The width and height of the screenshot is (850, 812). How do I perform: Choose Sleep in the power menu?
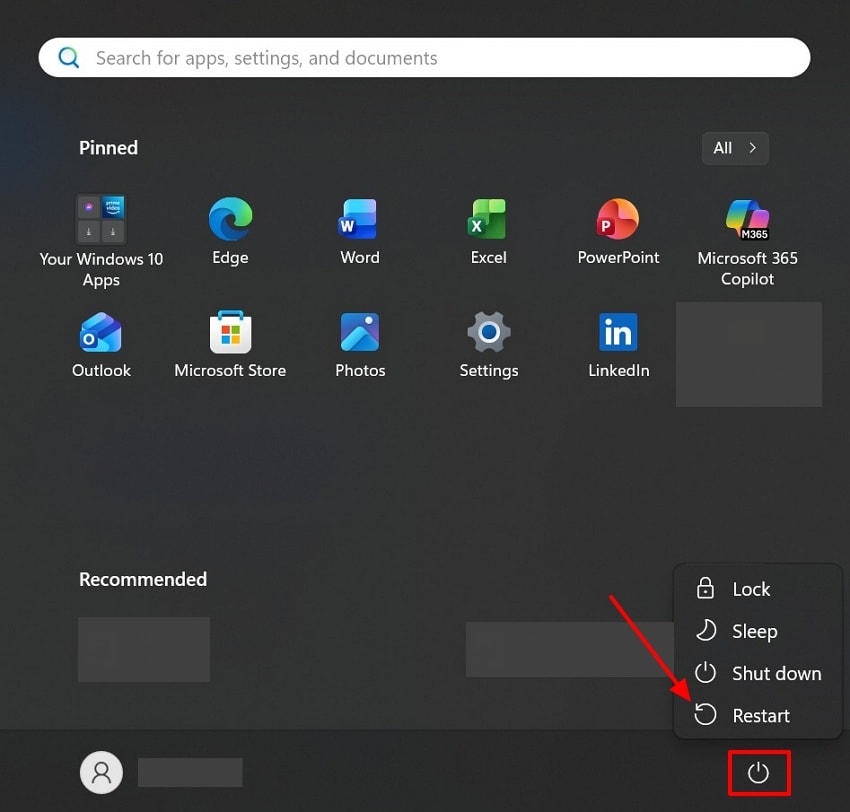[758, 631]
